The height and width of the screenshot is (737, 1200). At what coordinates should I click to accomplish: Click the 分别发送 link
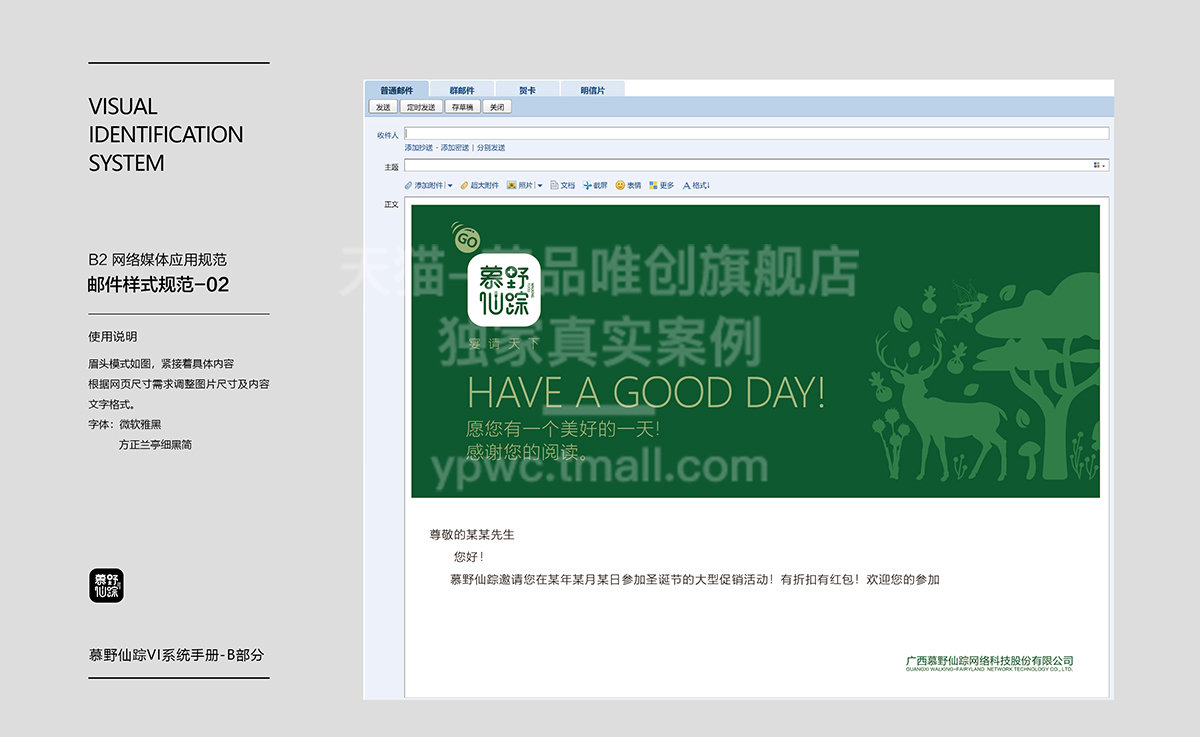pyautogui.click(x=491, y=148)
